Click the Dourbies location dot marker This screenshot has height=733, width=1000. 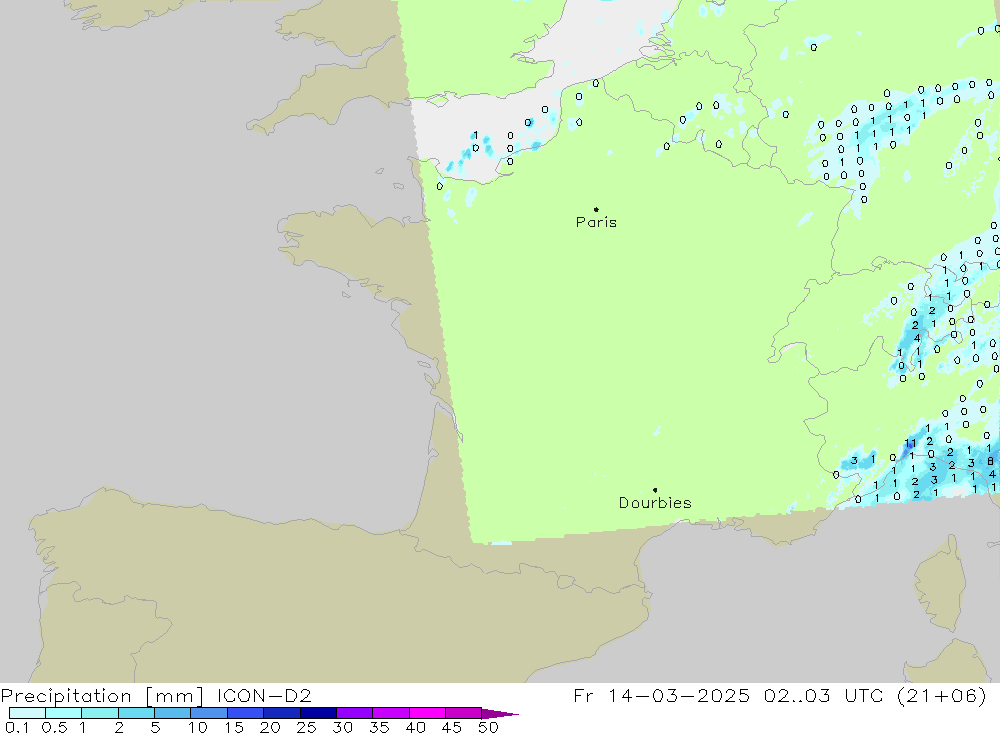(x=655, y=490)
